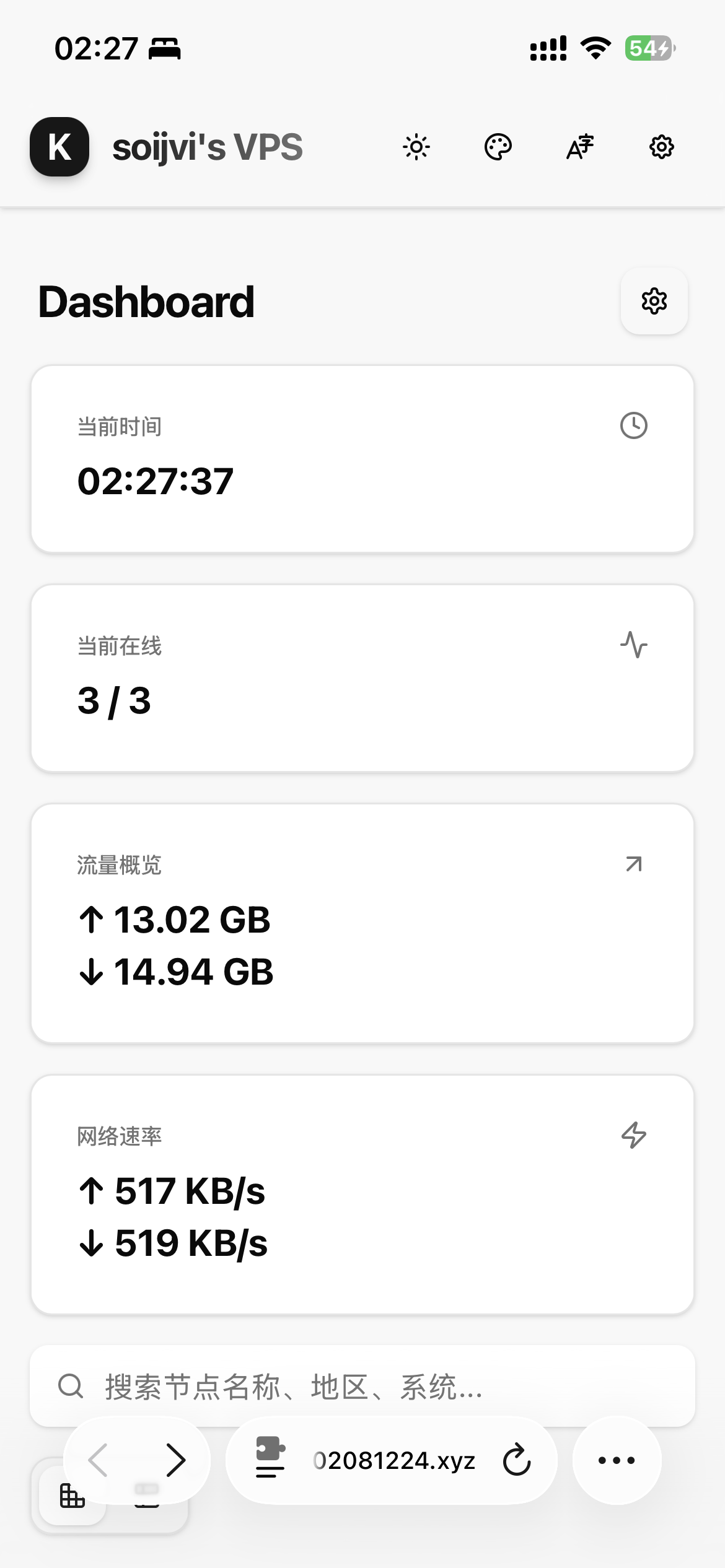The height and width of the screenshot is (1568, 725).
Task: Click the activity pulse icon on 当前在线 card
Action: [x=633, y=645]
